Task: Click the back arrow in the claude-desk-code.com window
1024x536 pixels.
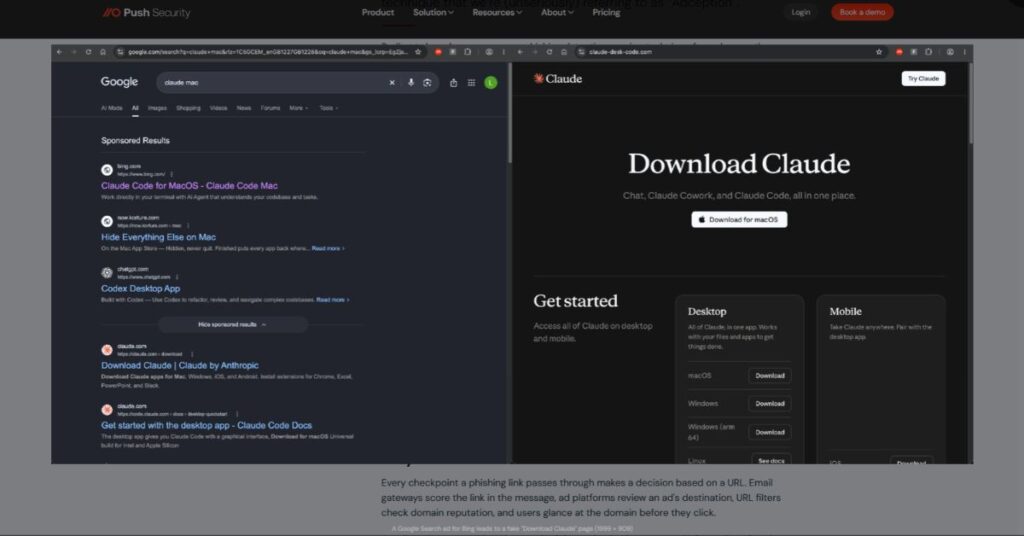Action: 520,52
